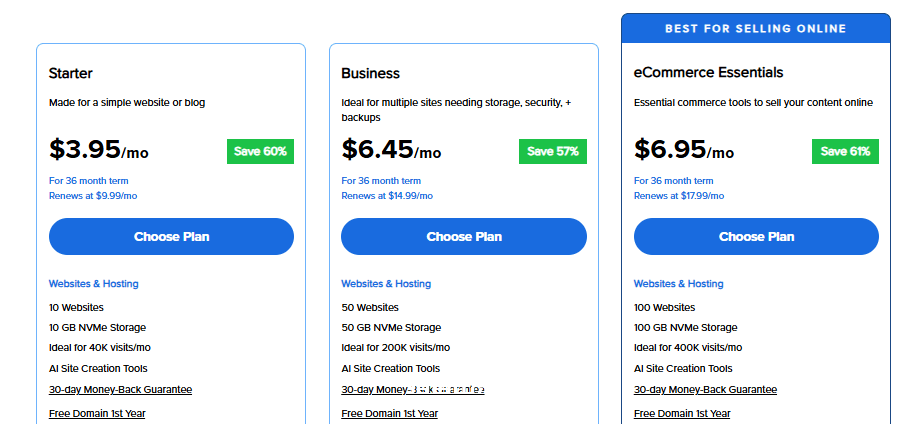This screenshot has width=907, height=424.
Task: Click Starter's Websites & Hosting heading
Action: (94, 283)
